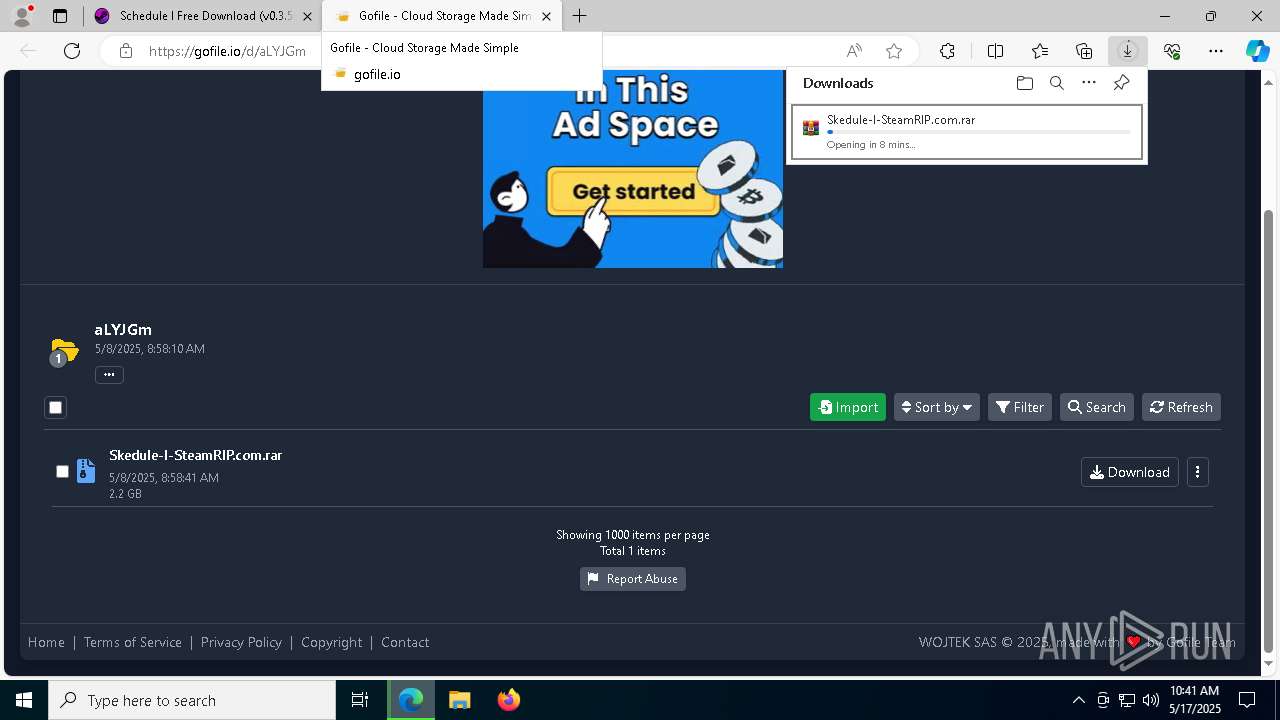Open Favorites list icon
The image size is (1280, 720).
pyautogui.click(x=1040, y=51)
